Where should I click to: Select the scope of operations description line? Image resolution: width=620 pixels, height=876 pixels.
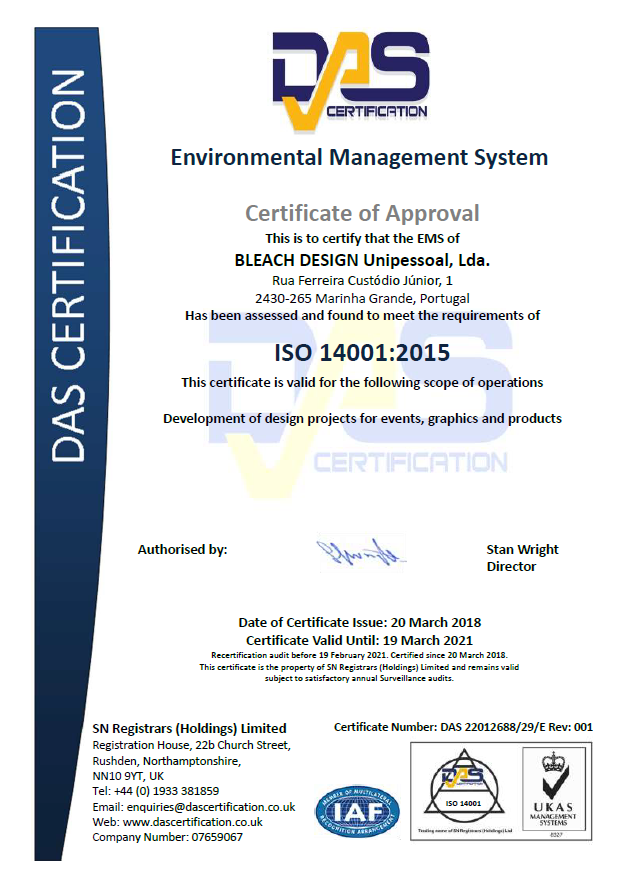tap(362, 418)
